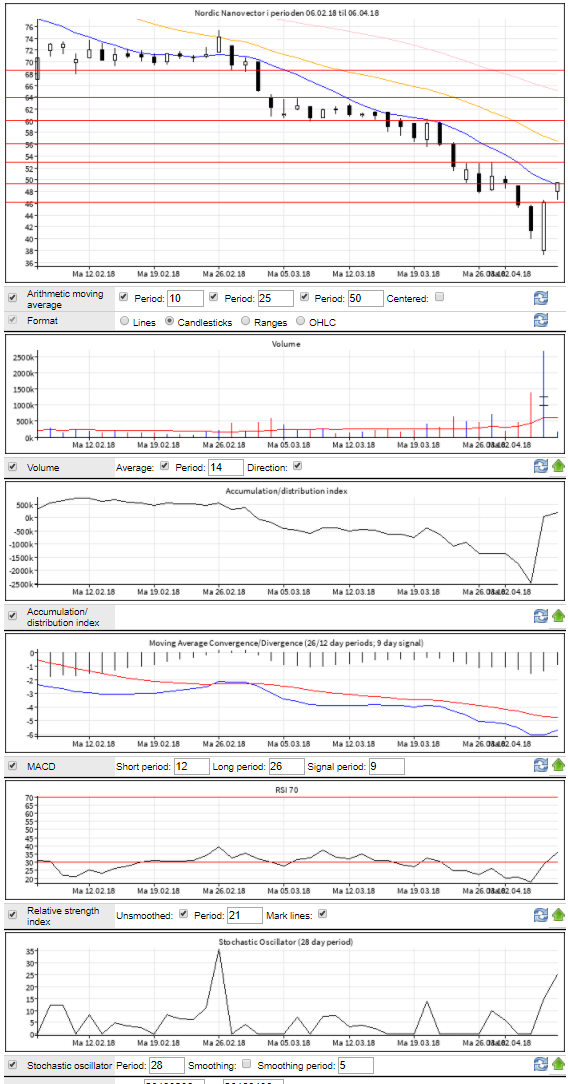Toggle the Period 25 moving average checkbox

point(214,297)
